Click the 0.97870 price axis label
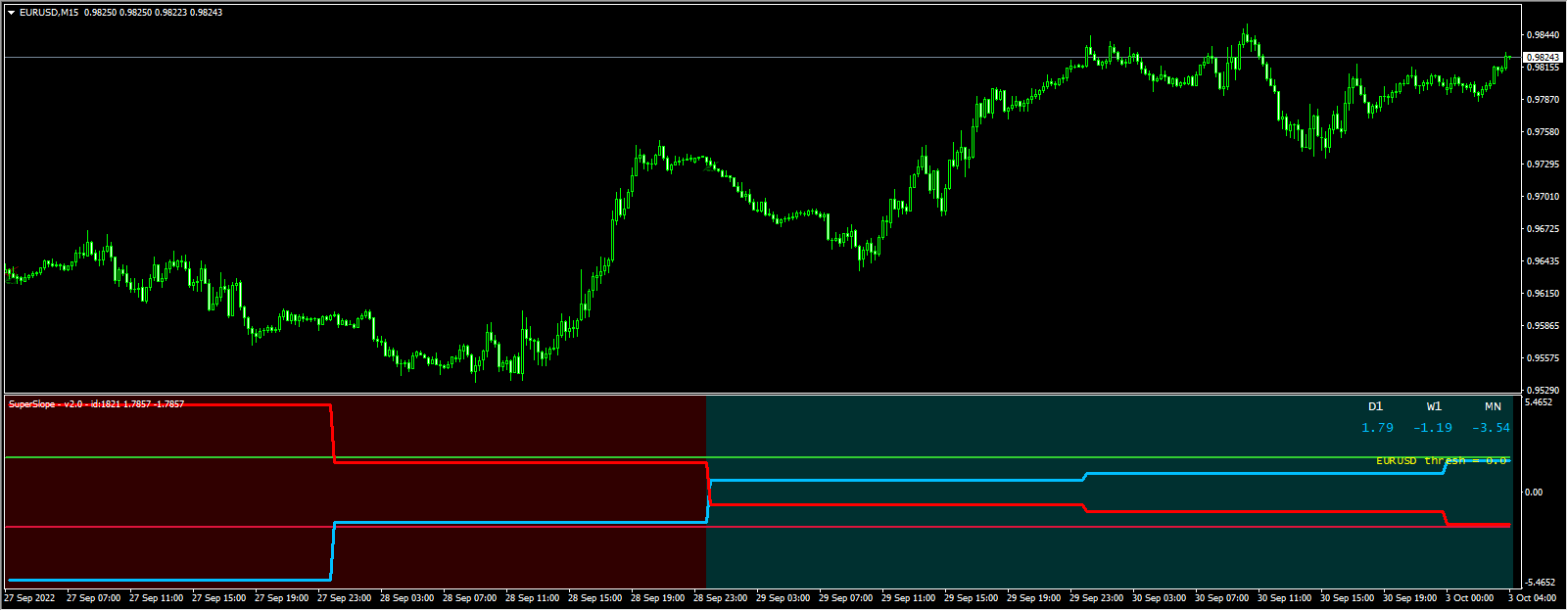Viewport: 1568px width, 611px height. [1543, 100]
